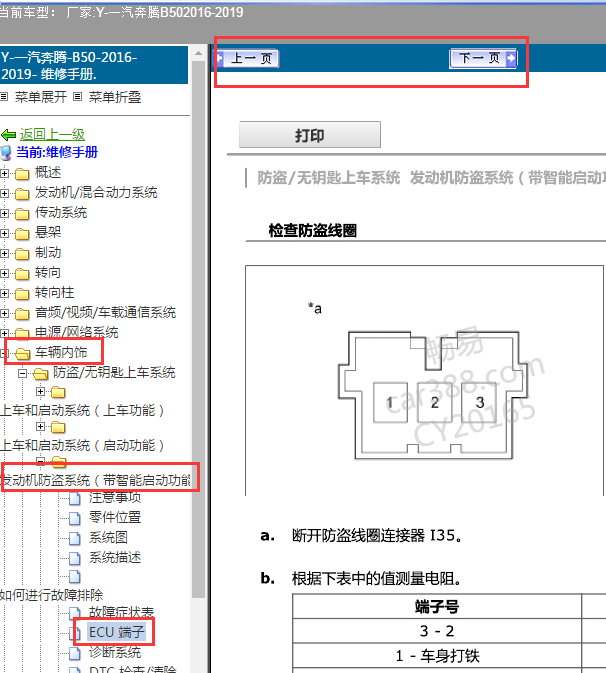
Task: Open the 零件位置 page
Action: [115, 517]
